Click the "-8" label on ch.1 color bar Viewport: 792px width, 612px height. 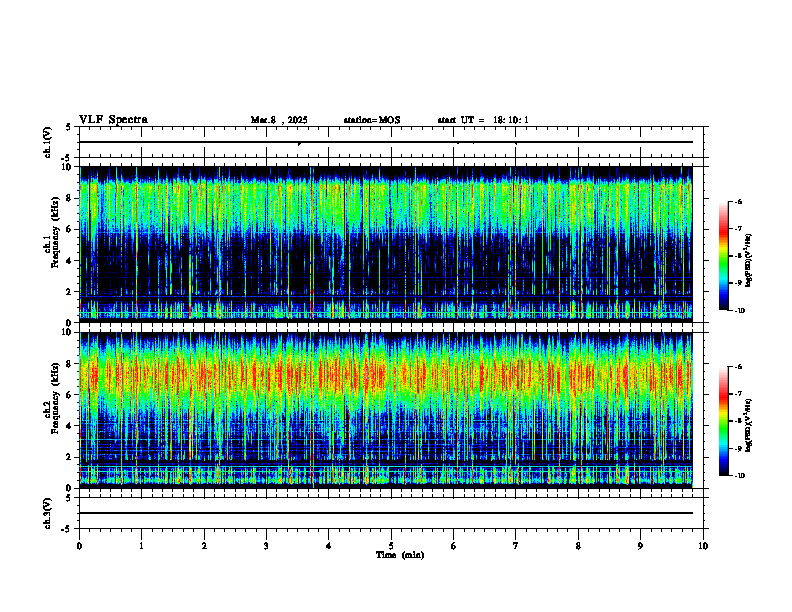(738, 256)
